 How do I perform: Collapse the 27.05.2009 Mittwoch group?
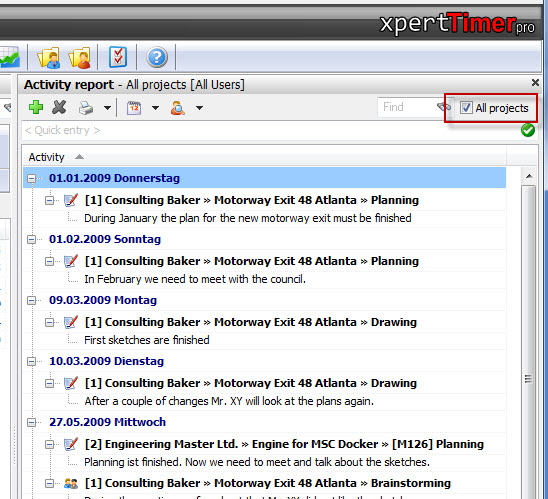tap(31, 422)
